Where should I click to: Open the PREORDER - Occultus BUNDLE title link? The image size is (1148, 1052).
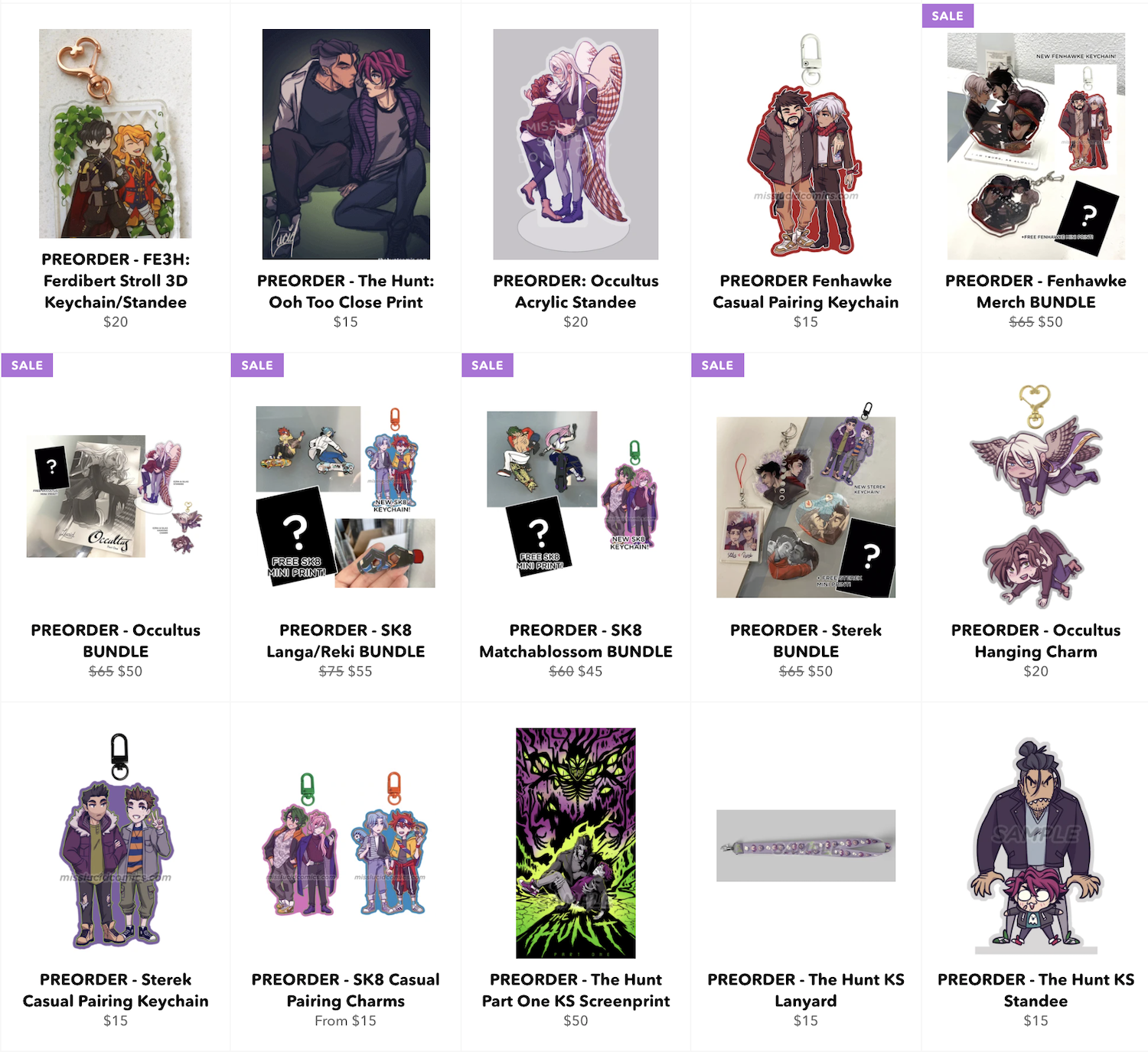coord(116,640)
